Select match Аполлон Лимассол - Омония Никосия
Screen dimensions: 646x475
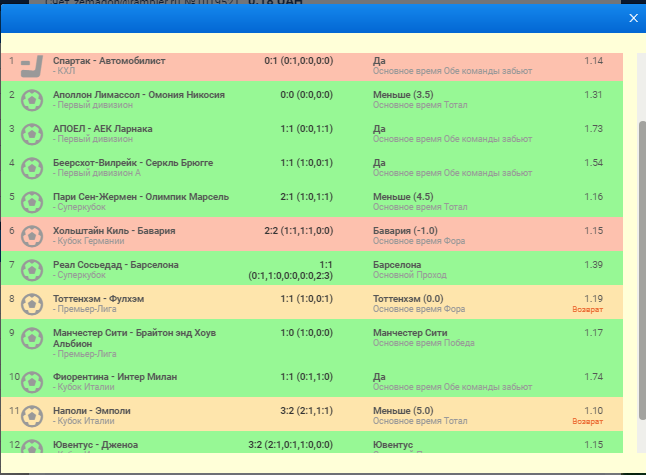139,95
